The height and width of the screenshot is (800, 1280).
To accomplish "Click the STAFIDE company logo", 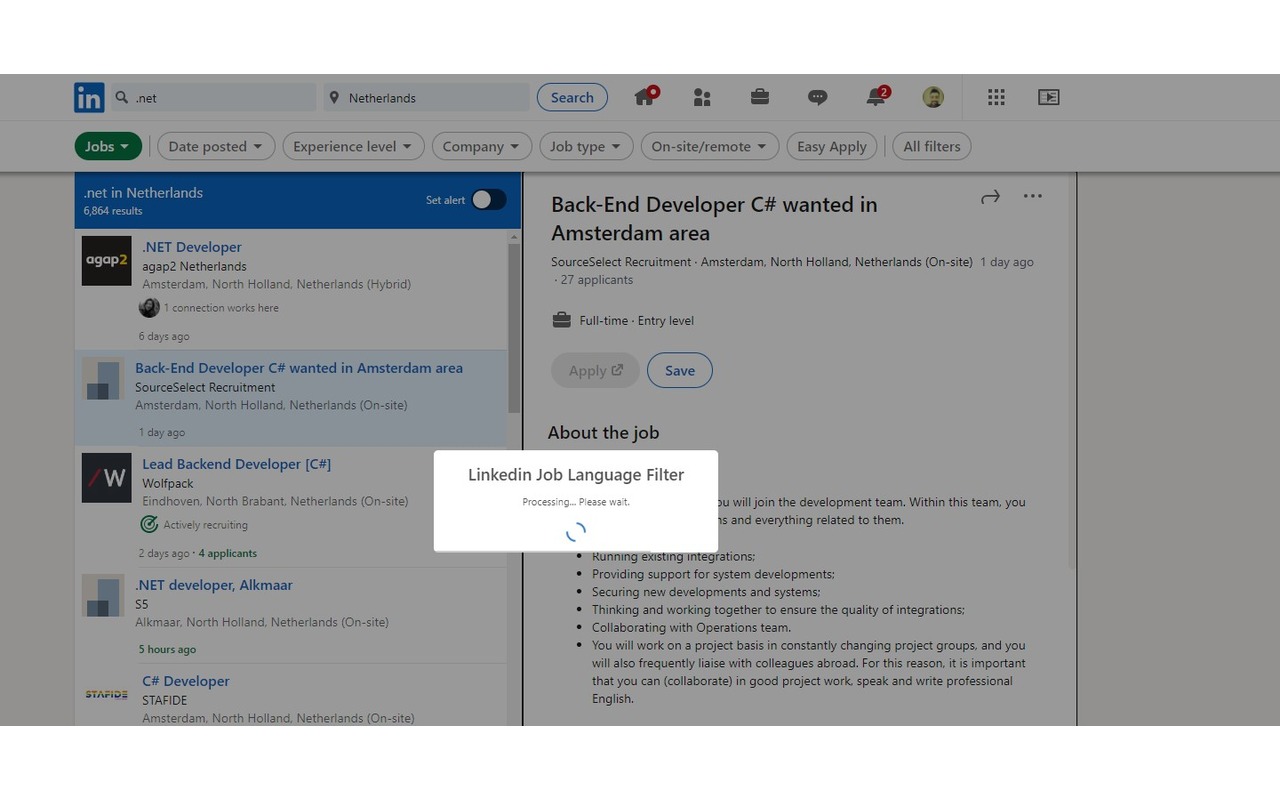I will (107, 694).
